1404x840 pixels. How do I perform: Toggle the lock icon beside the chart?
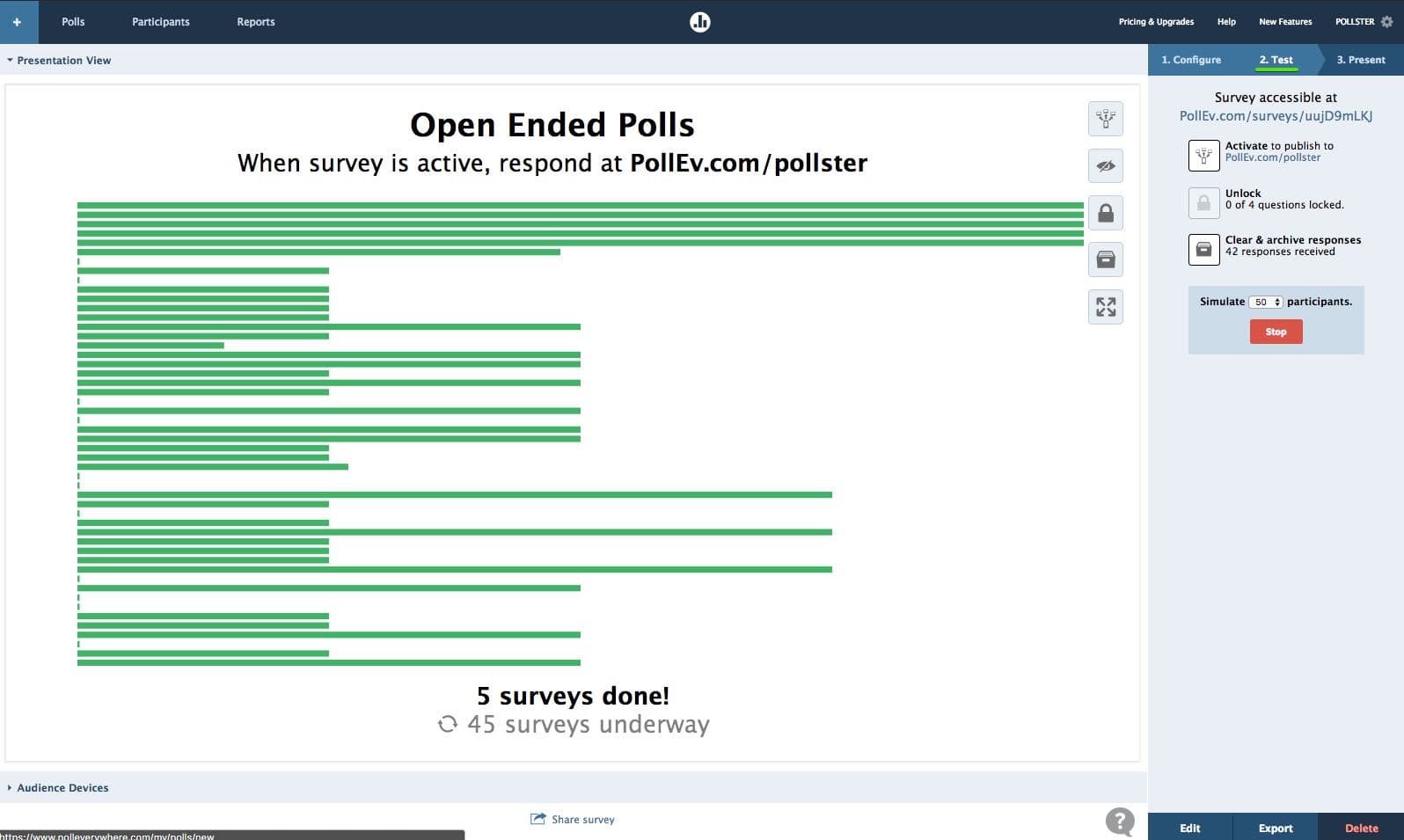coord(1106,213)
